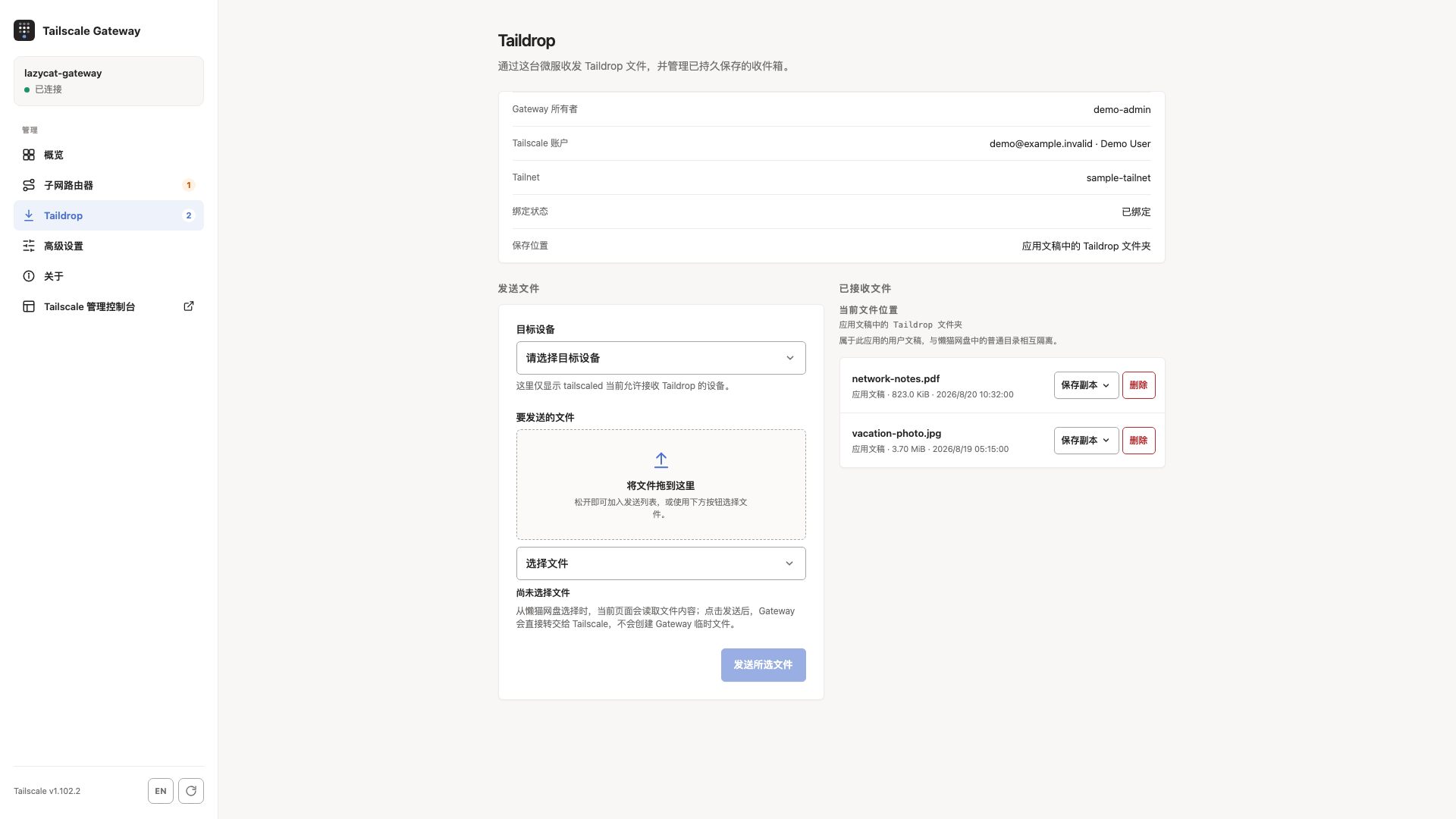Open the 选择文件 dropdown
The width and height of the screenshot is (1456, 819).
(x=661, y=563)
